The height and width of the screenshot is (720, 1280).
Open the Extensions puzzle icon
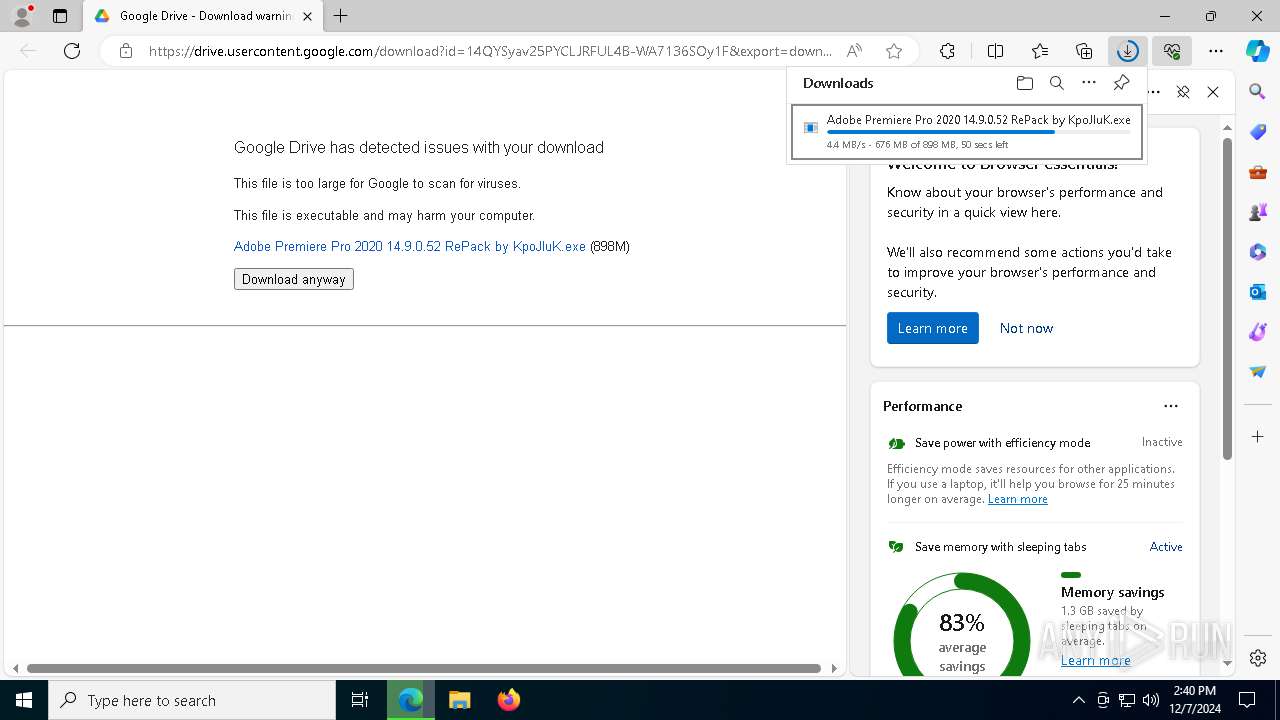[948, 51]
